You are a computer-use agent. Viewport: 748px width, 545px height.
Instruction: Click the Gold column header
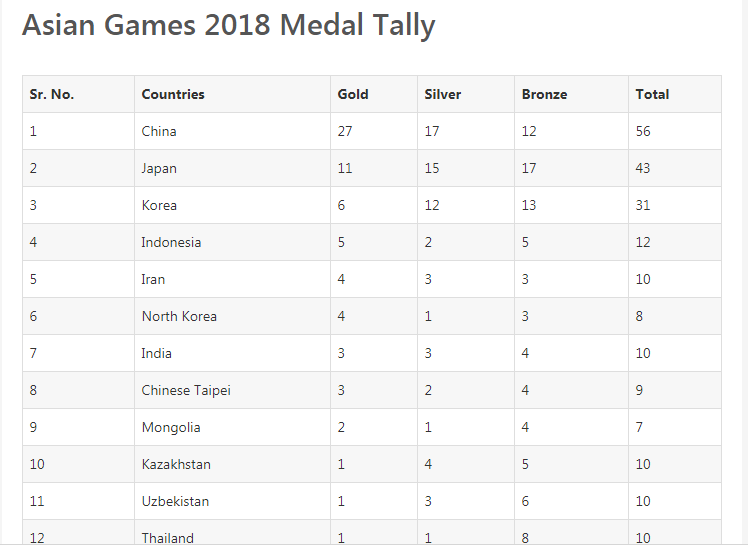353,94
